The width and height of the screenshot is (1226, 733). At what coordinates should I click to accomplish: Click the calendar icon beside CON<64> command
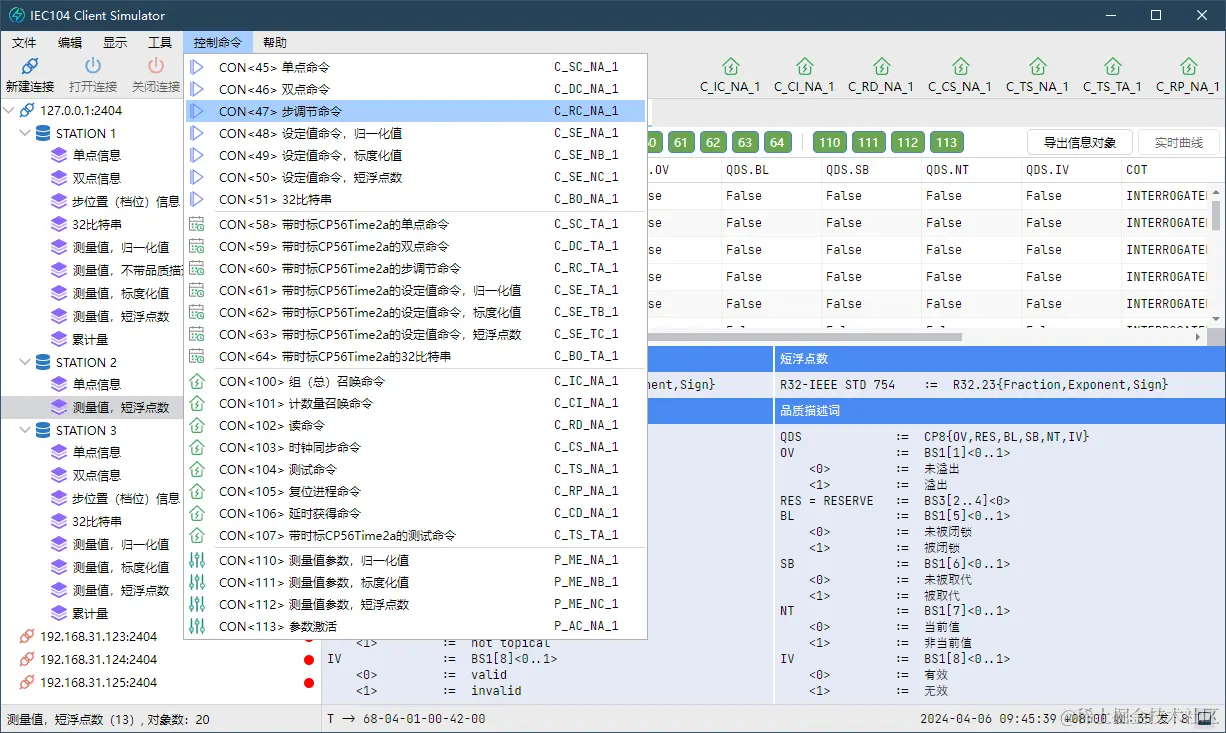click(197, 356)
